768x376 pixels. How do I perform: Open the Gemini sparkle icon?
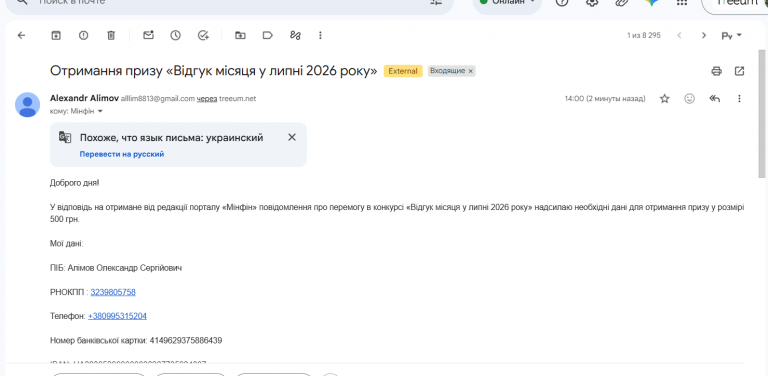tap(651, 2)
